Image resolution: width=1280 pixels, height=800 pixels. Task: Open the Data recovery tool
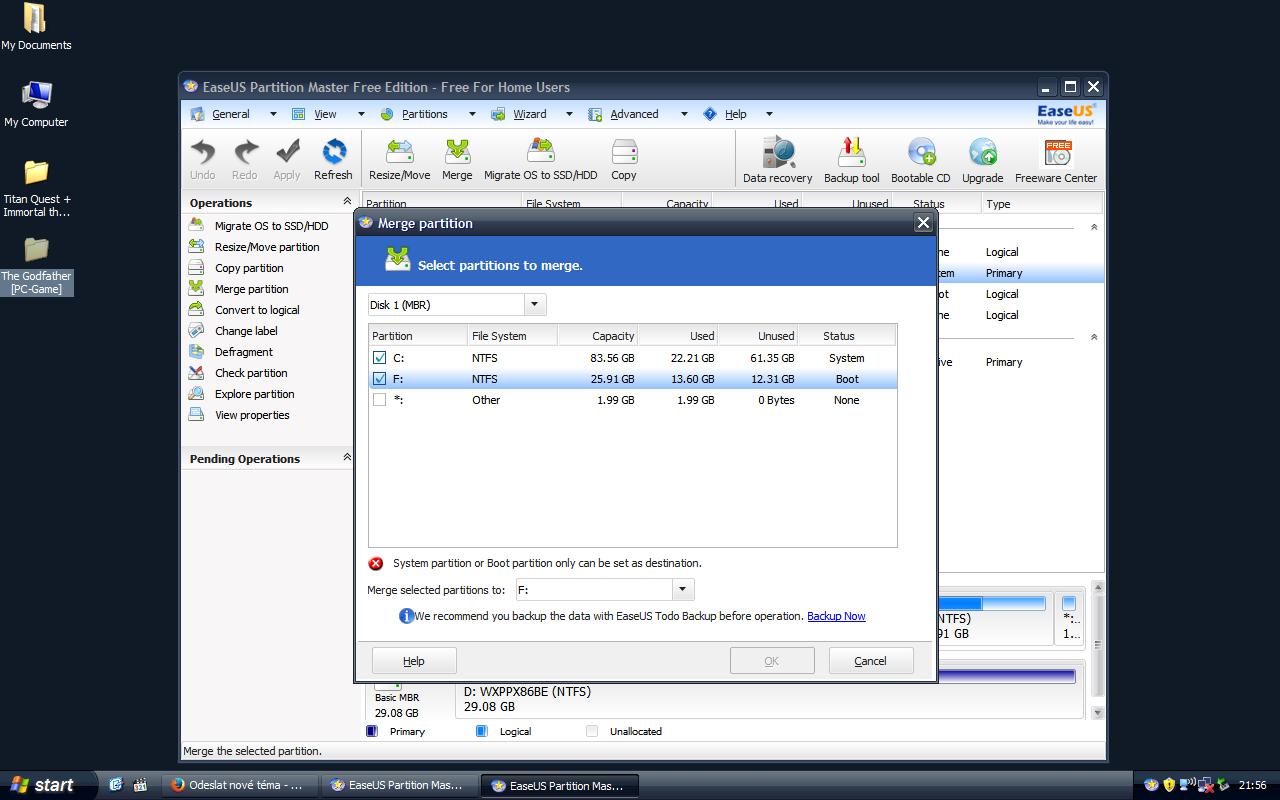pos(777,160)
